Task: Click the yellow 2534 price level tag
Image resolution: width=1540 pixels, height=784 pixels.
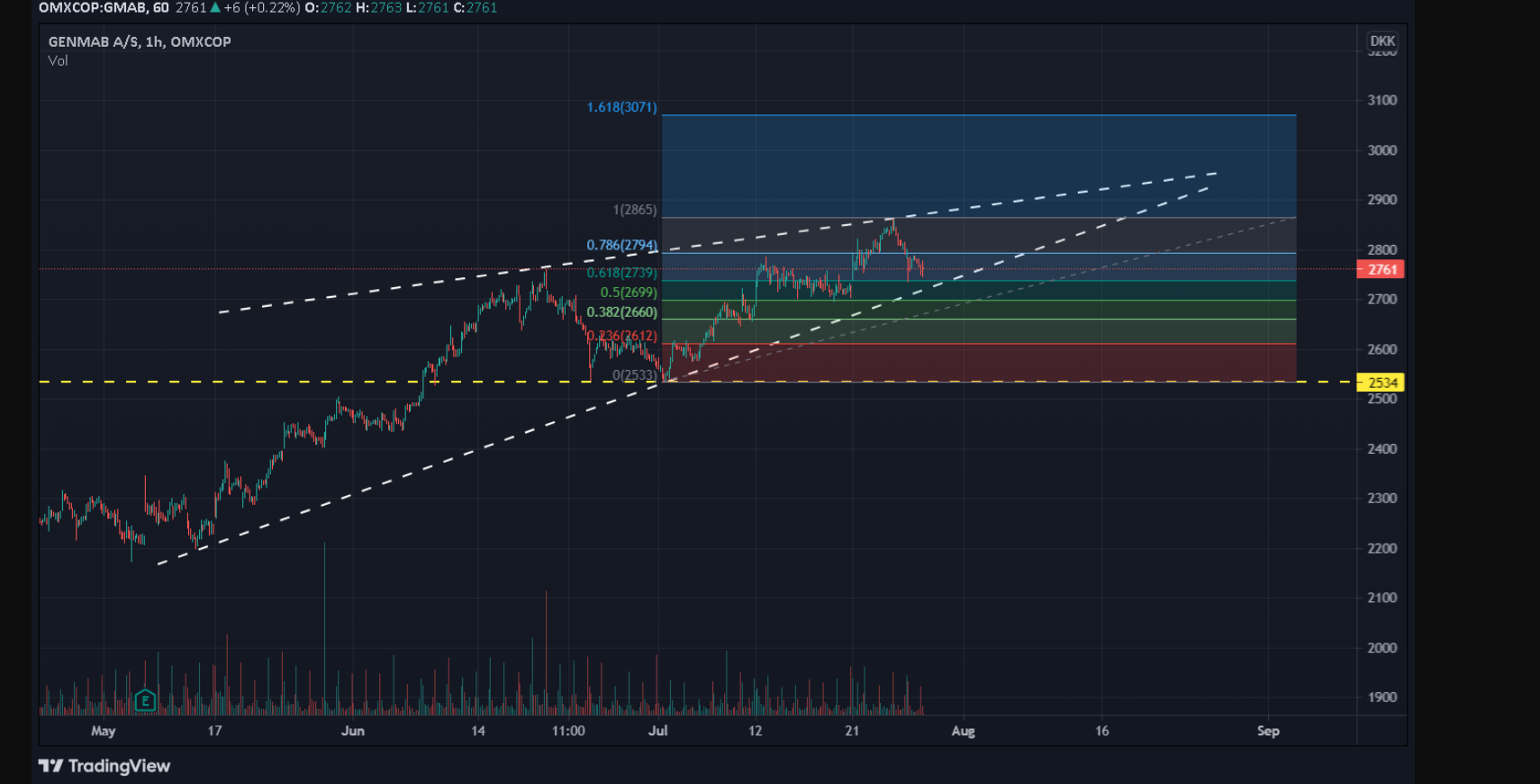Action: tap(1381, 383)
